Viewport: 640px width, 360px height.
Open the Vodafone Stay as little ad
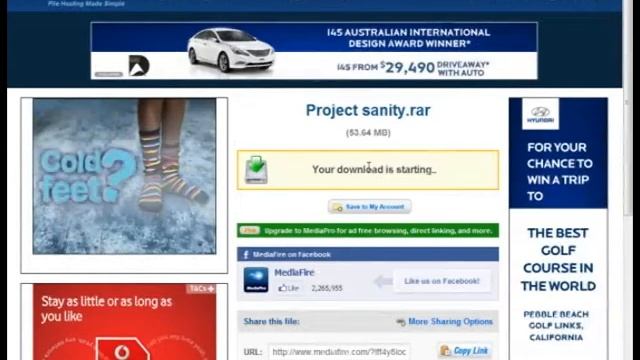pos(124,322)
